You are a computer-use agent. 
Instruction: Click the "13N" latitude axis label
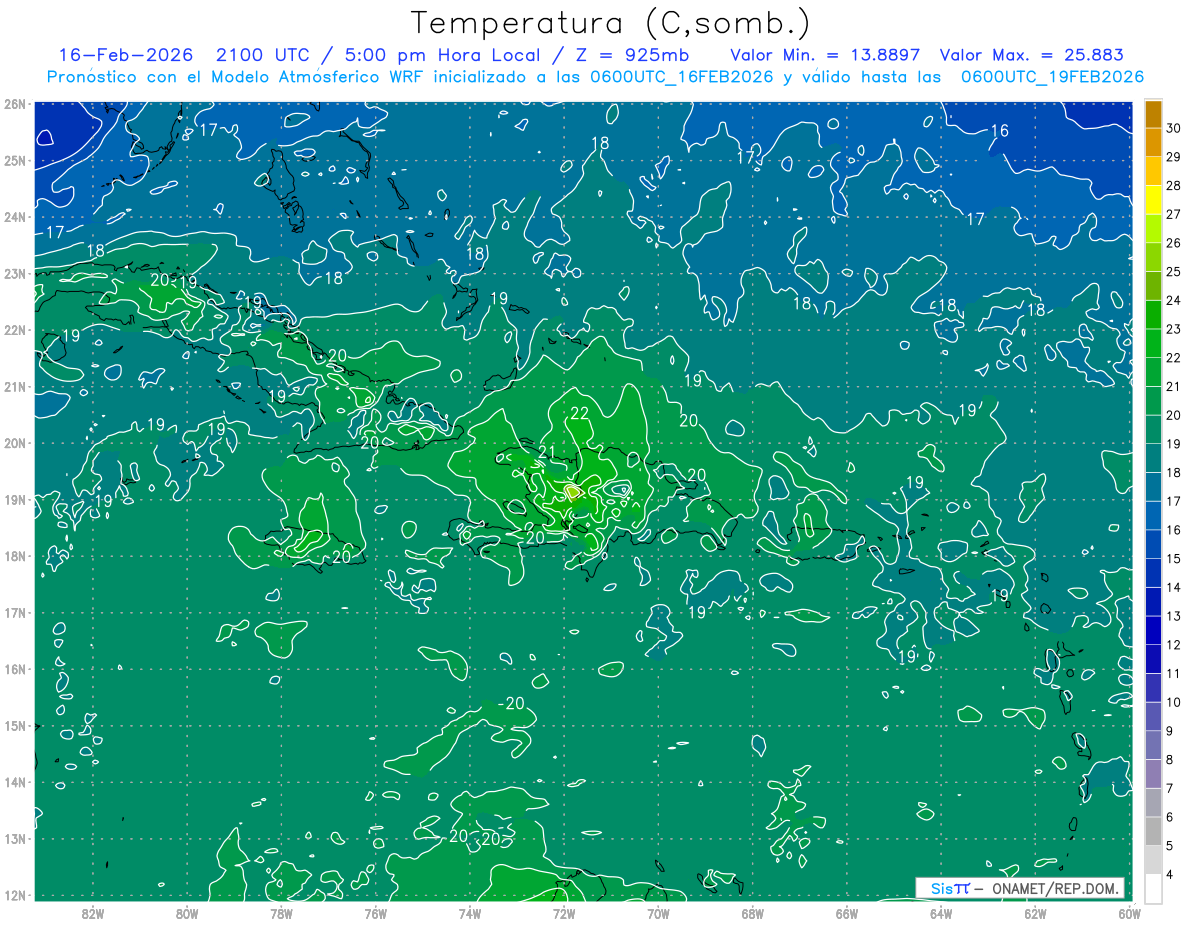coord(14,839)
